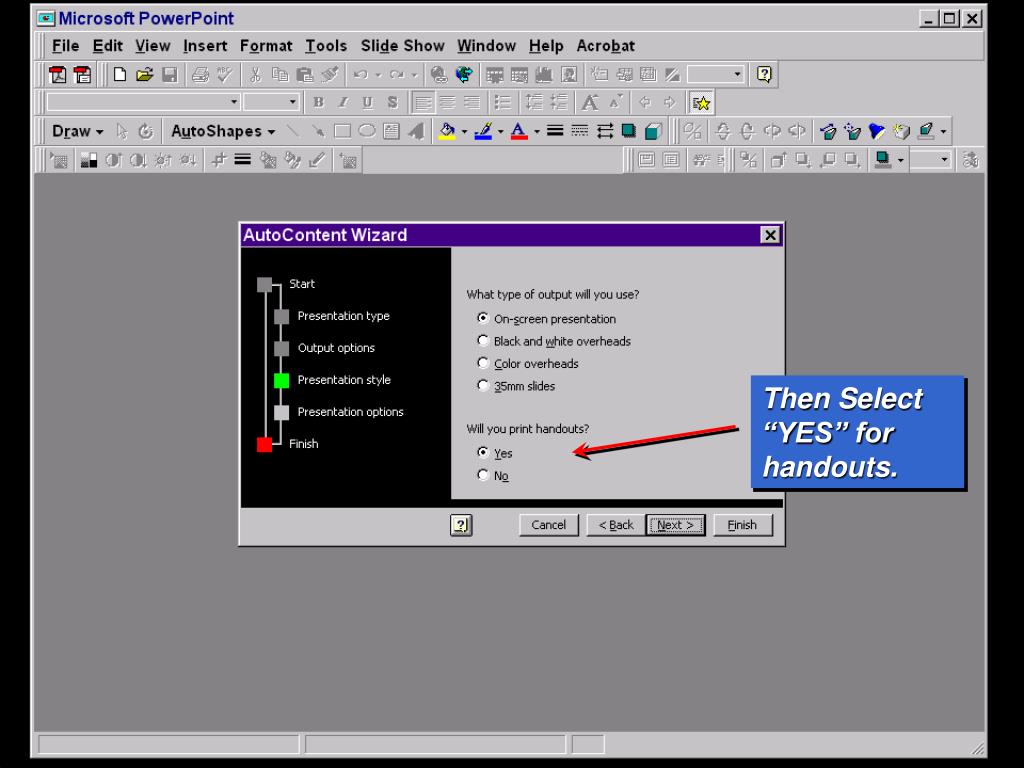Image resolution: width=1024 pixels, height=768 pixels.
Task: Expand the Line Color dropdown arrow
Action: tap(500, 131)
